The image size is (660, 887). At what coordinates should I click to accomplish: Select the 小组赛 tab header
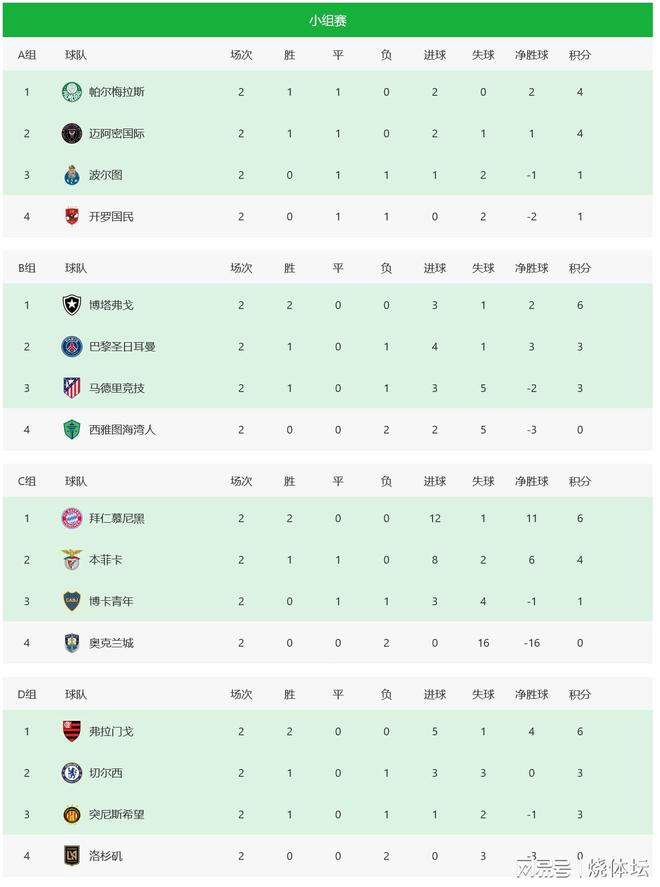point(328,20)
